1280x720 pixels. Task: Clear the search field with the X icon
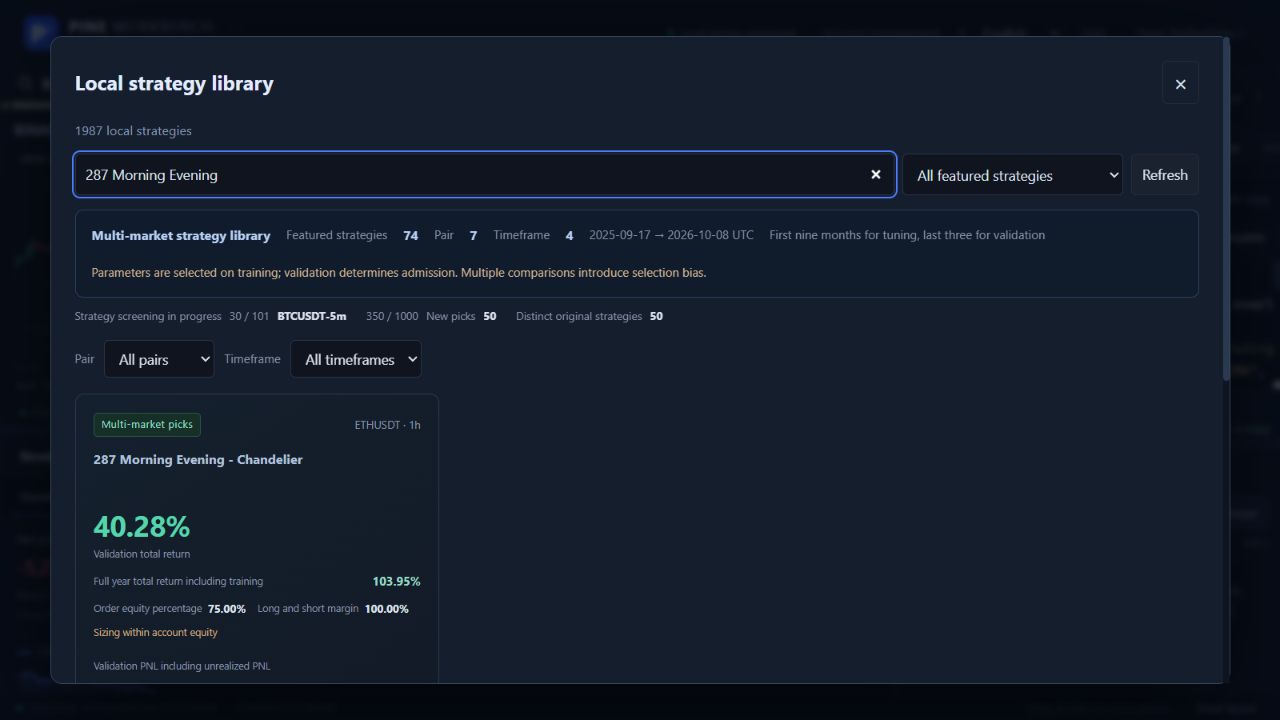(876, 174)
